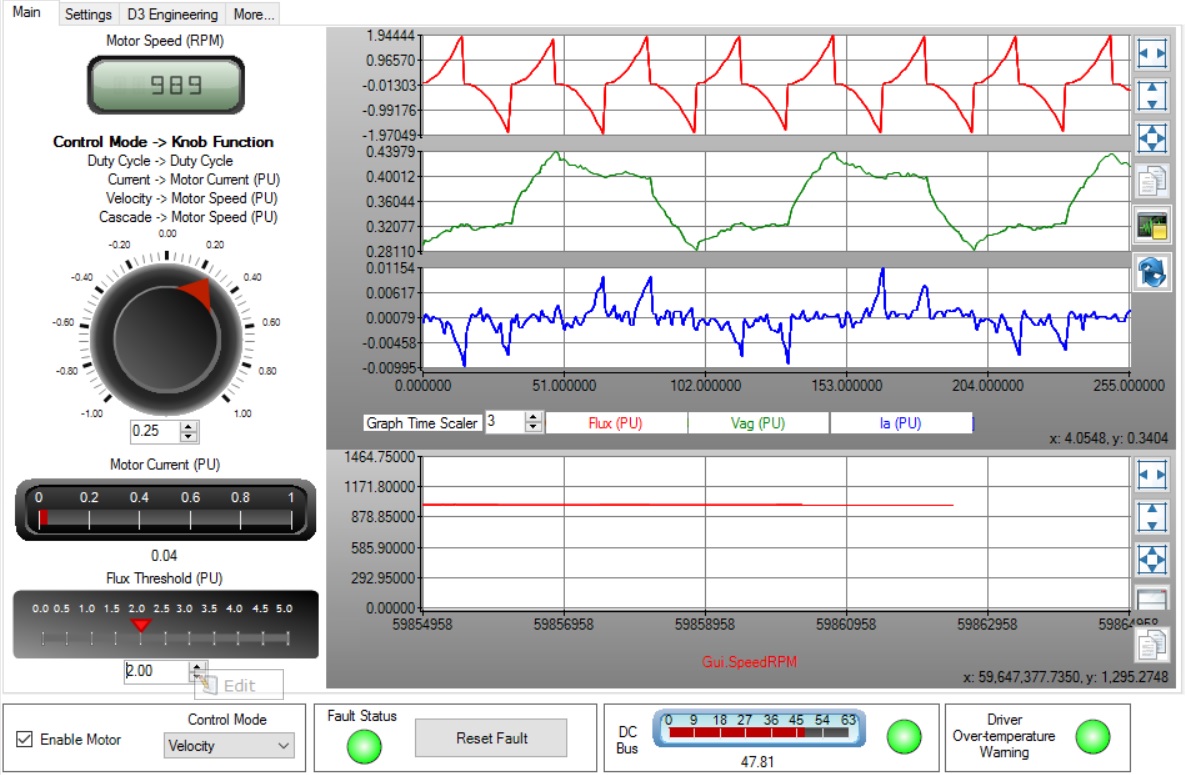The width and height of the screenshot is (1187, 775).
Task: Increase the Graph Time Scaler with up arrow
Action: pyautogui.click(x=533, y=417)
